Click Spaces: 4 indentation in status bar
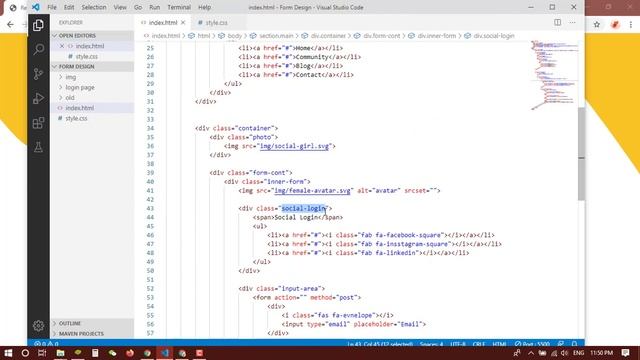640x360 pixels. tap(431, 344)
